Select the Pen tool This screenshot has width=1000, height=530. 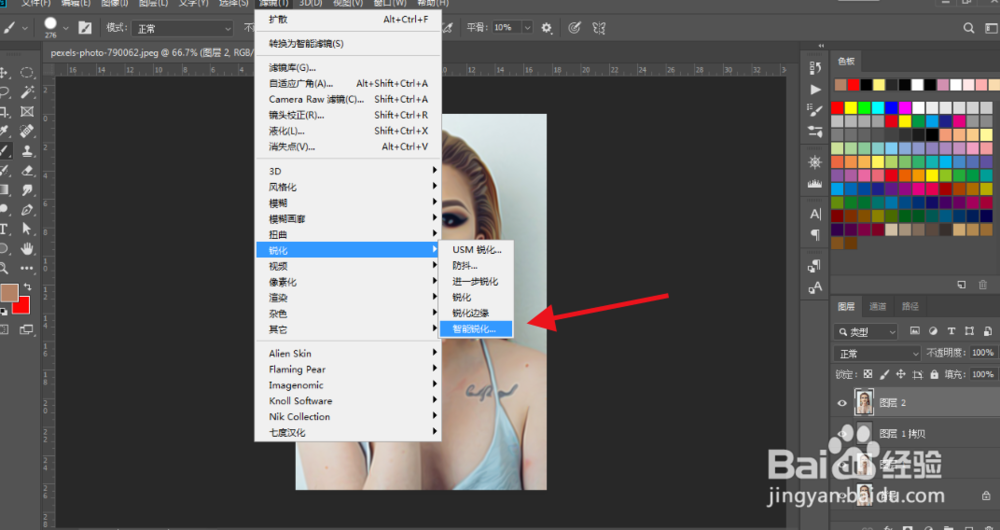coord(27,209)
